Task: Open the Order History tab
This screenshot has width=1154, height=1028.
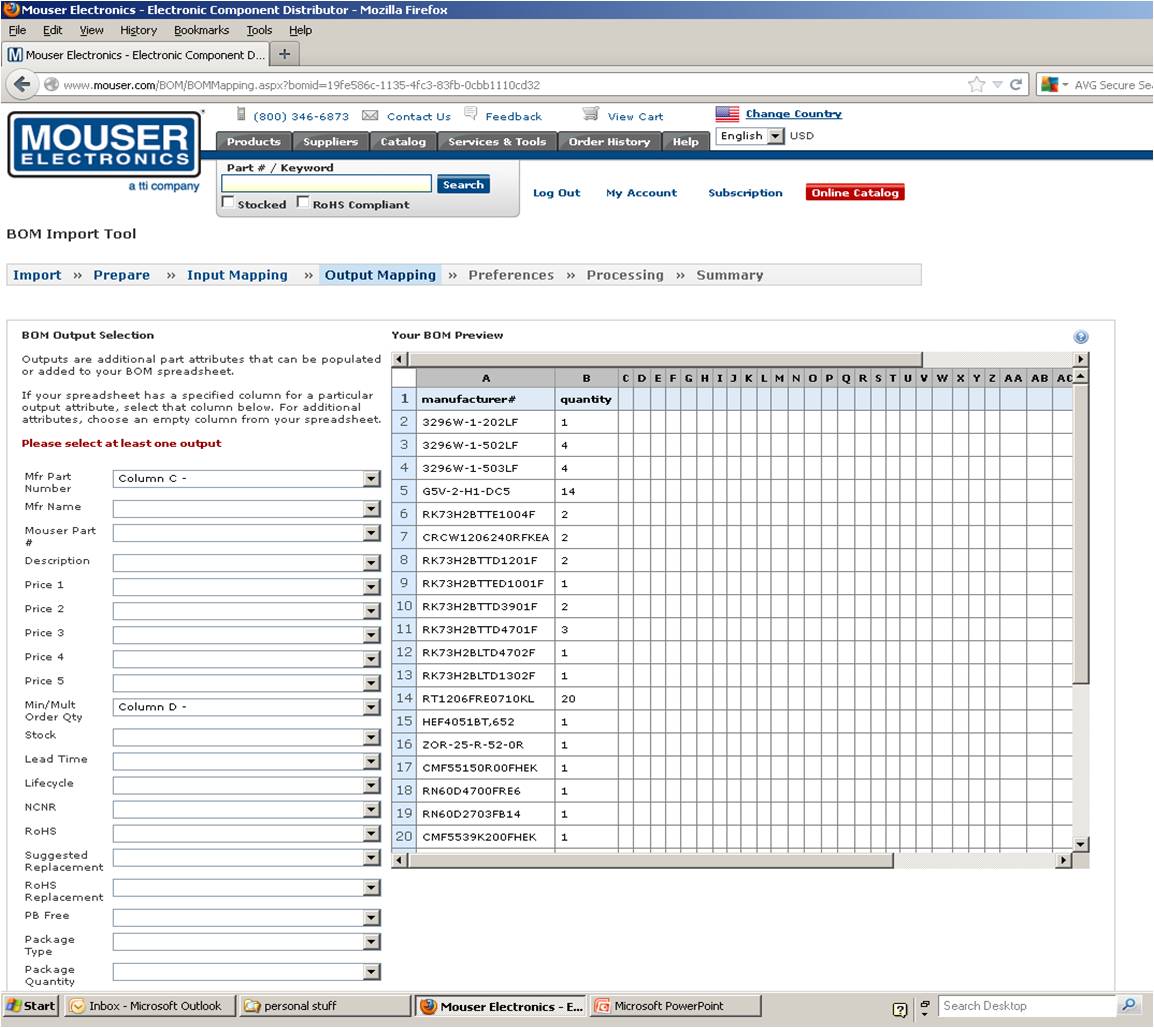Action: click(x=609, y=141)
